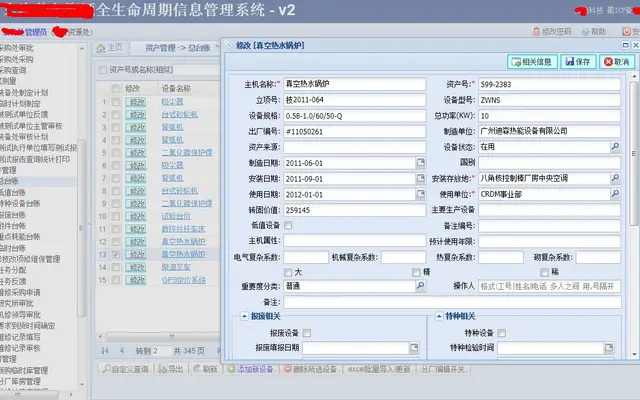
Task: Open the 设备状态 lookup search icon
Action: (615, 147)
